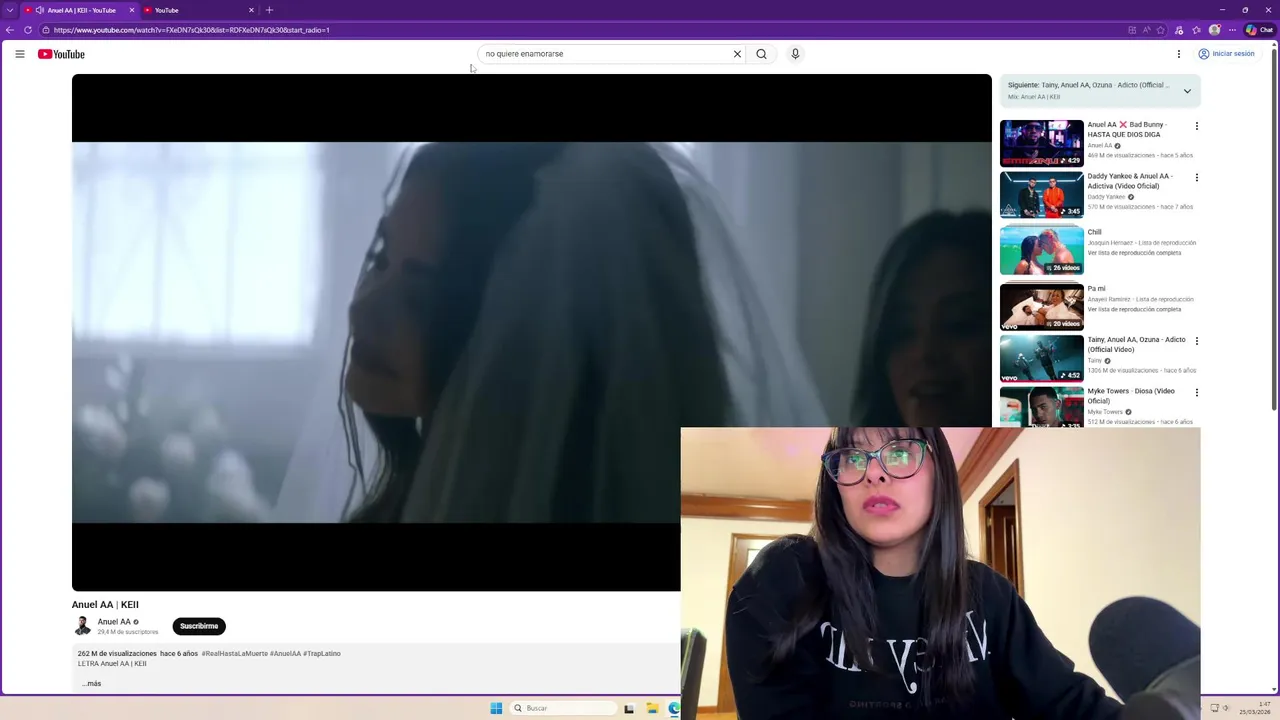
Task: Click the taskbar volume speaker icon
Action: point(1226,708)
